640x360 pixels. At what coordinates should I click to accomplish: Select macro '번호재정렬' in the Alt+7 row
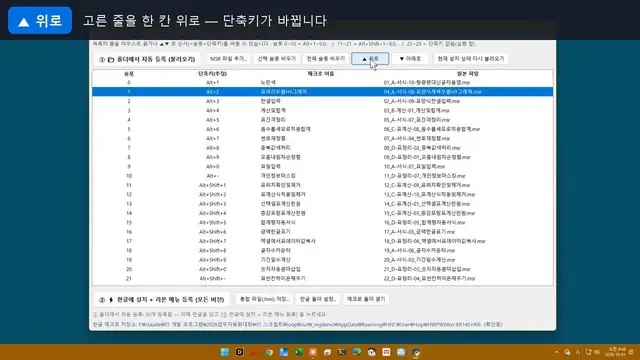pos(273,138)
